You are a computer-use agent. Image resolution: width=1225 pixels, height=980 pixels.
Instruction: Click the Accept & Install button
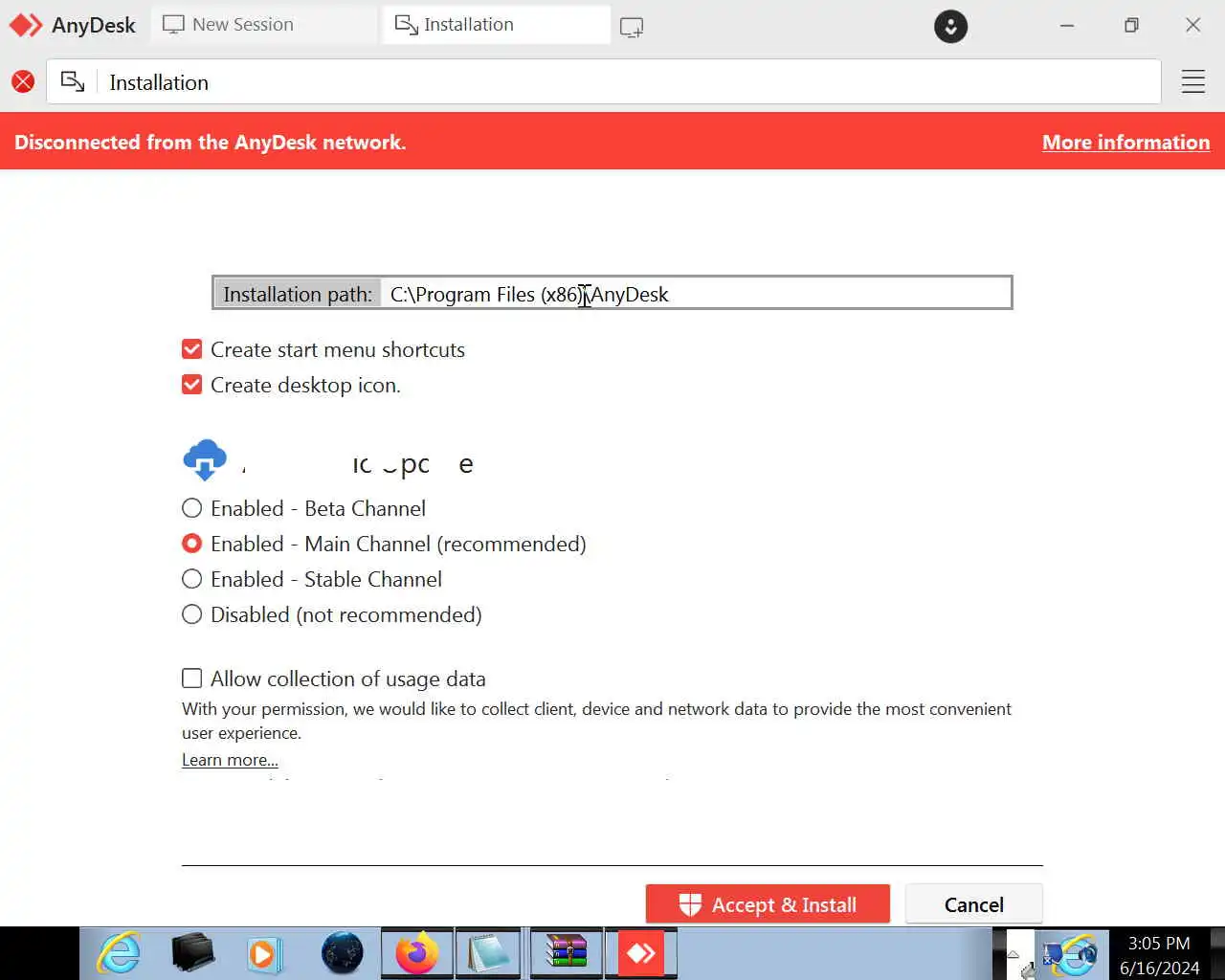(768, 904)
